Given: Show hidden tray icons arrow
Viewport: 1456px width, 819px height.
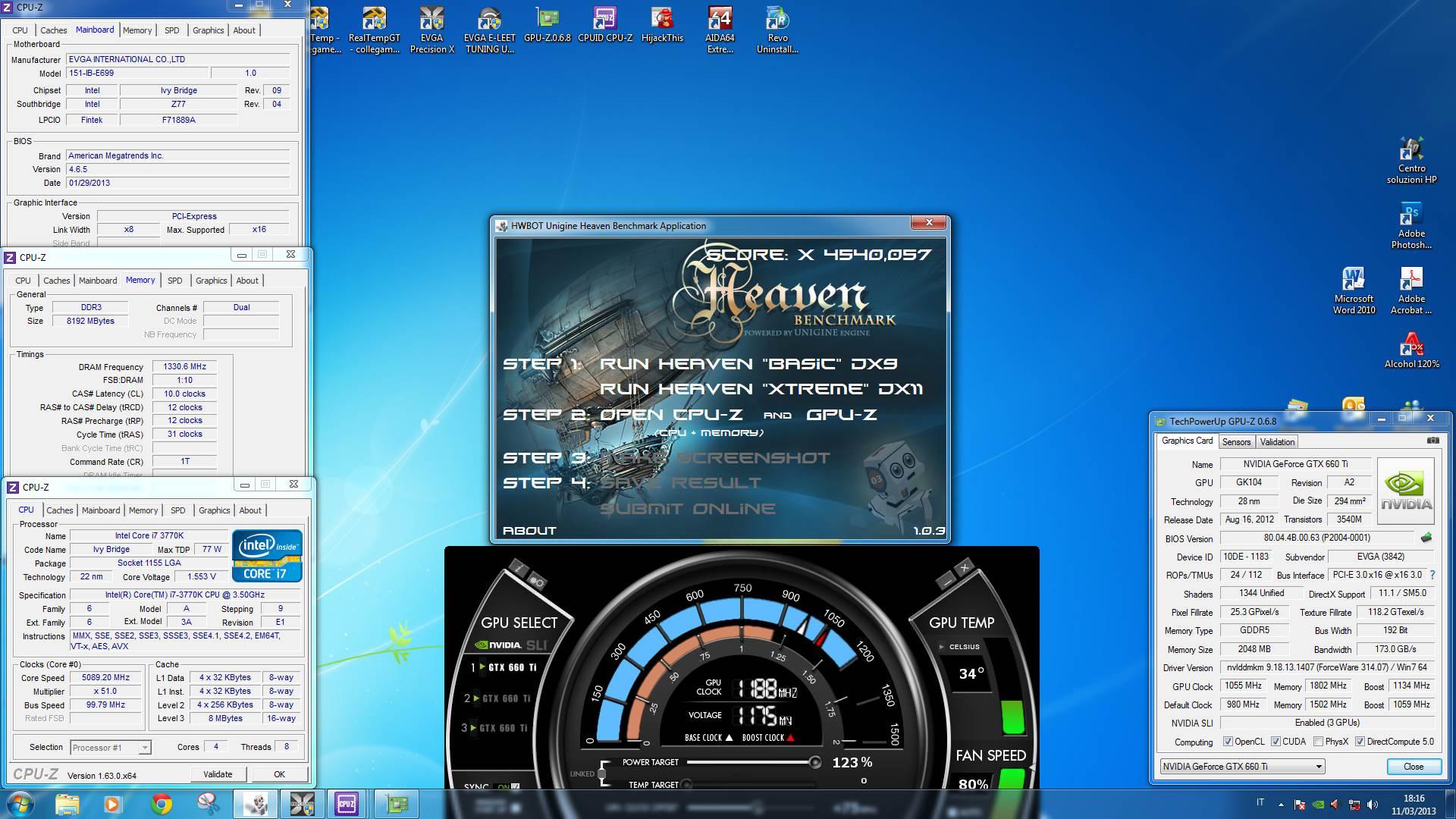Looking at the screenshot, I should [x=1282, y=805].
